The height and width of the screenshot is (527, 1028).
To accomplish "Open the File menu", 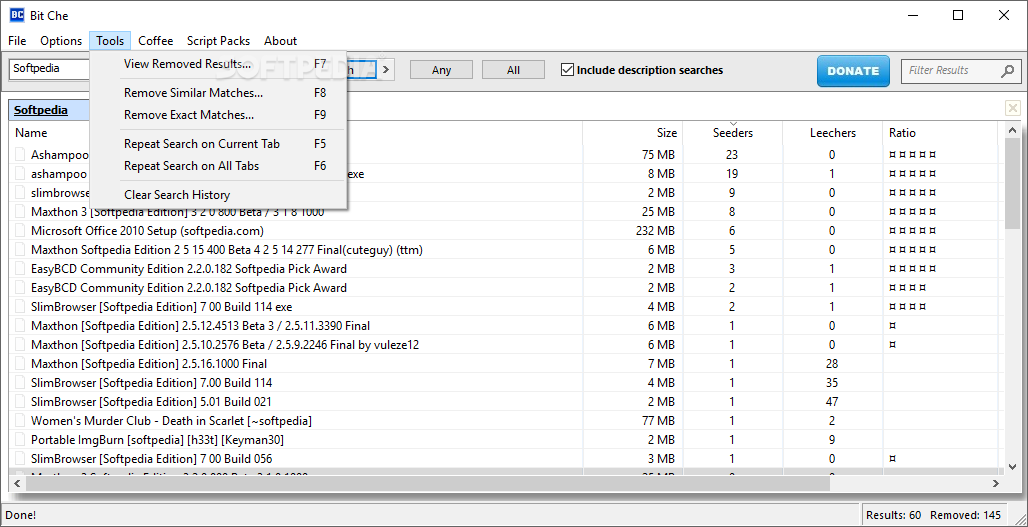I will [17, 41].
